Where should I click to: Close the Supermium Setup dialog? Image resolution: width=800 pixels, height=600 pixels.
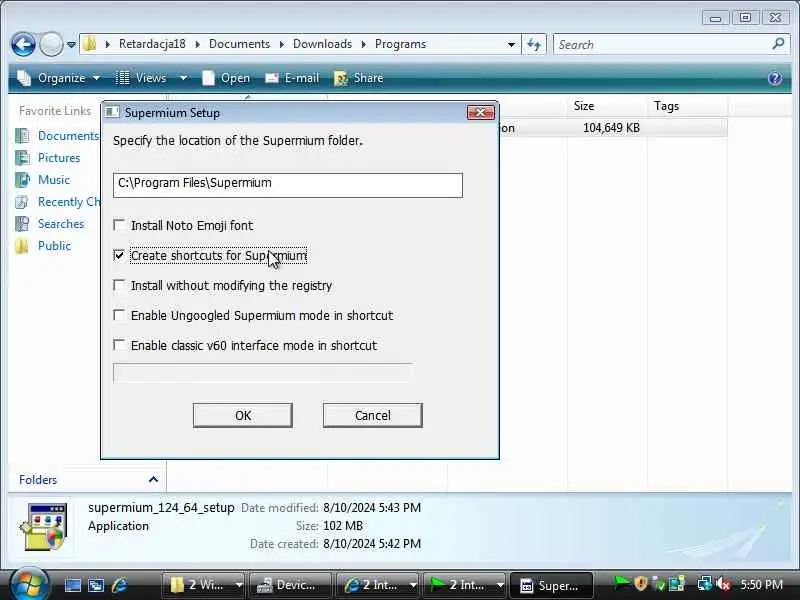tap(481, 112)
